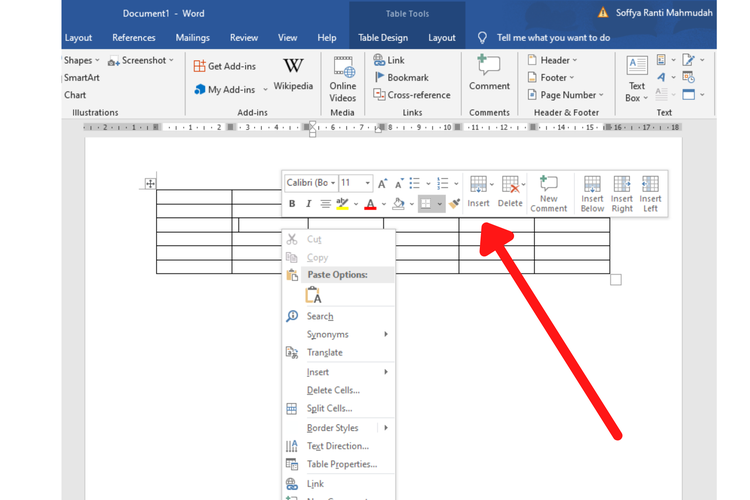Click Search in context menu
Screen dimensions: 750x500
click(339, 316)
